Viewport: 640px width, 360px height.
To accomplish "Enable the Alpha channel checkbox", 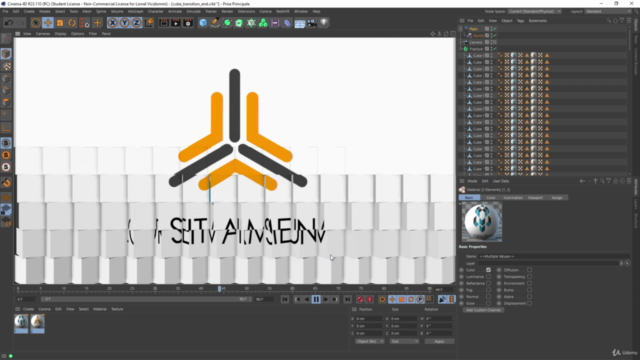I will pos(529,297).
